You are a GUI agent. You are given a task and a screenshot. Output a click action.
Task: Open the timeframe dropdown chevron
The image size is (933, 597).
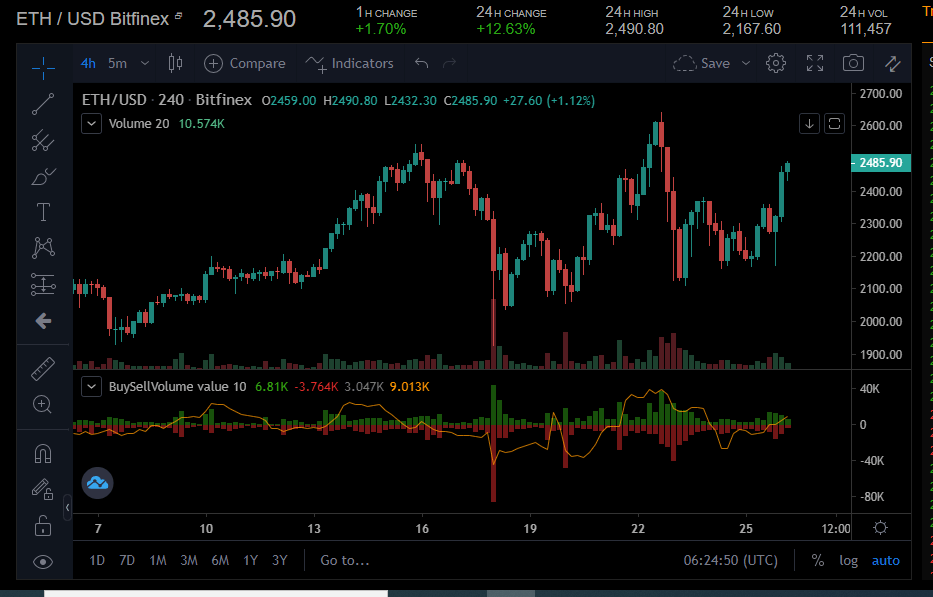click(x=145, y=63)
